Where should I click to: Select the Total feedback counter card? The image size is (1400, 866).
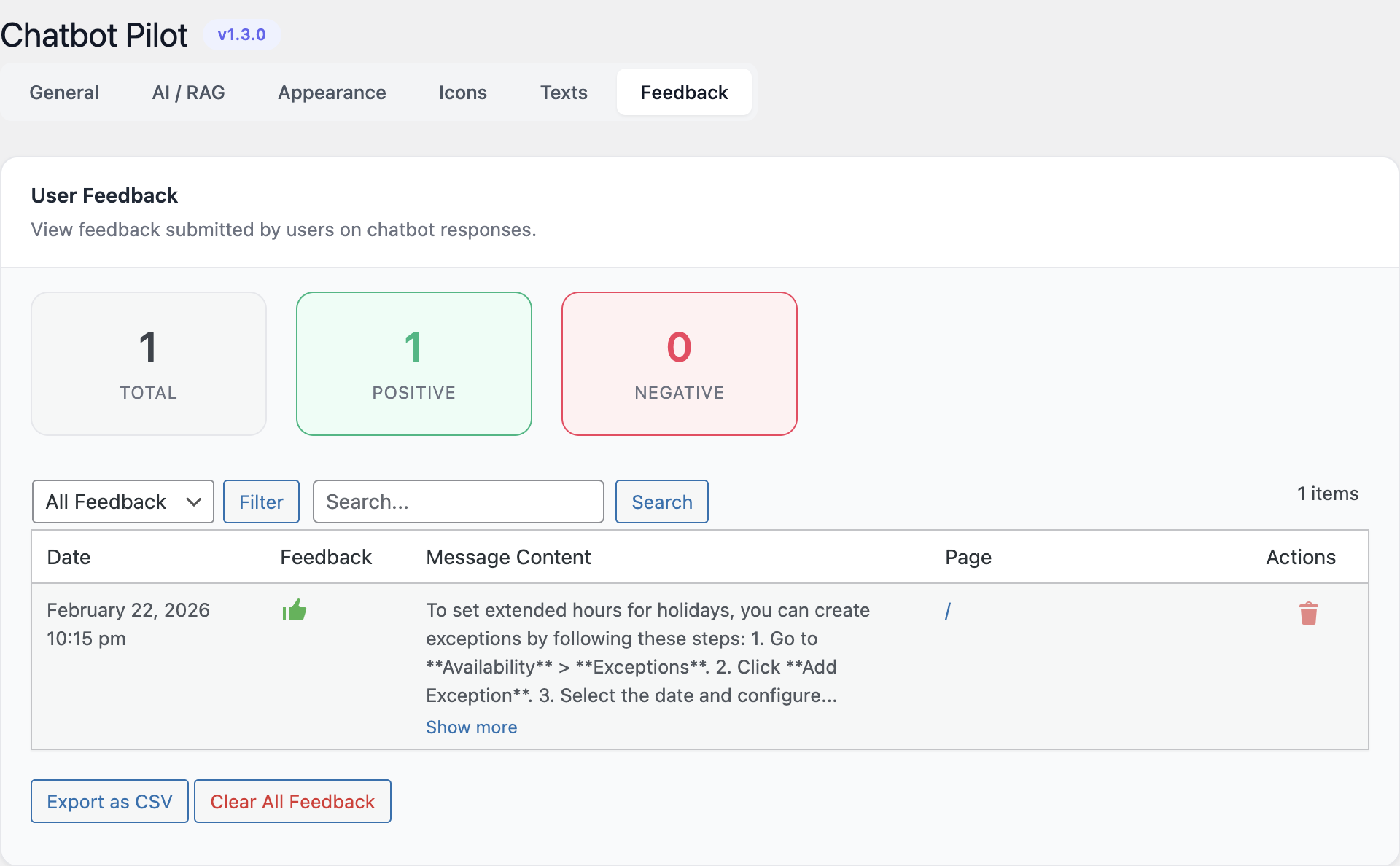149,364
